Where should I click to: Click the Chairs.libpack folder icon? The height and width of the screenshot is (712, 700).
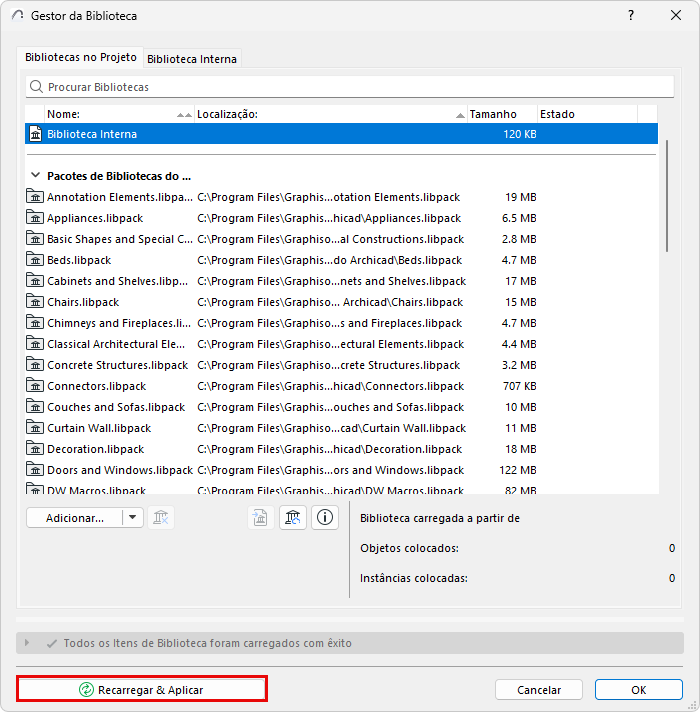pos(35,302)
